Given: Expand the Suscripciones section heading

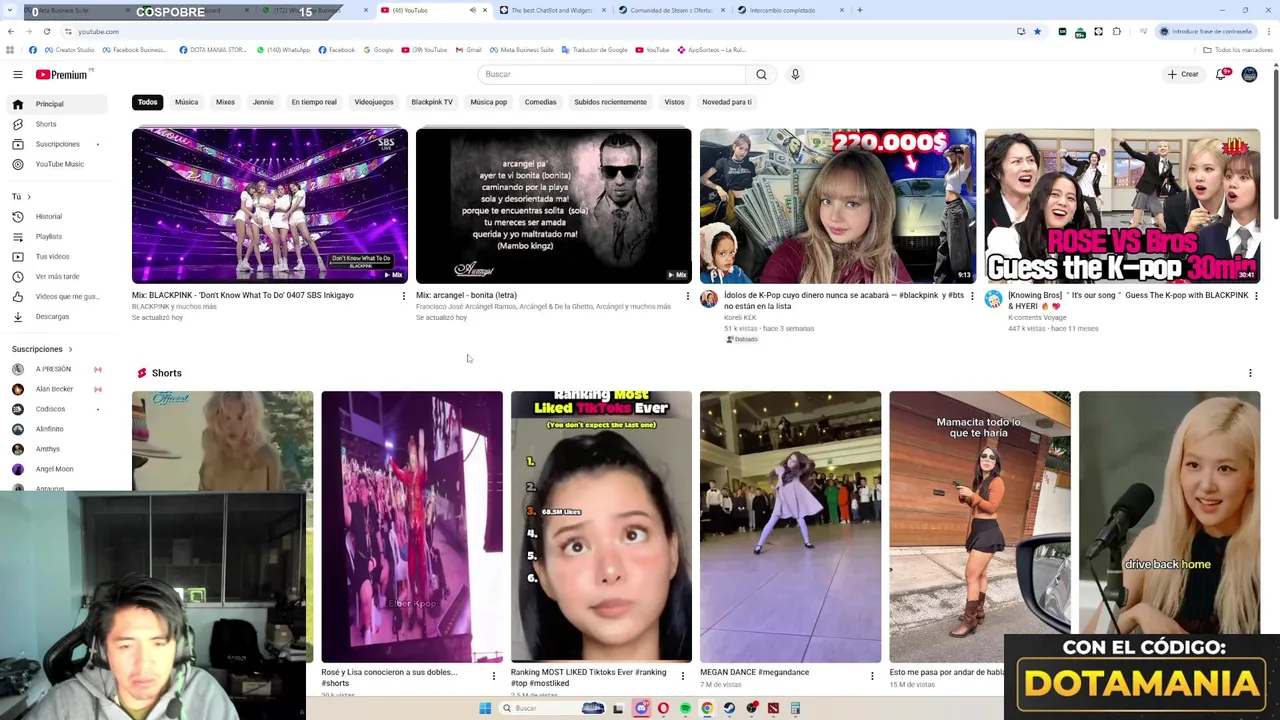Looking at the screenshot, I should click(x=42, y=349).
